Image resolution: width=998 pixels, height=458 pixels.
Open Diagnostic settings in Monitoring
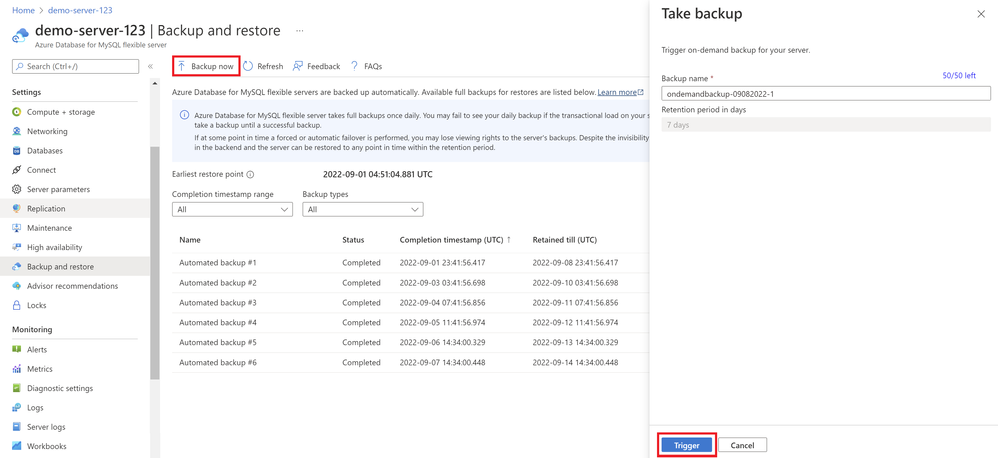point(60,388)
